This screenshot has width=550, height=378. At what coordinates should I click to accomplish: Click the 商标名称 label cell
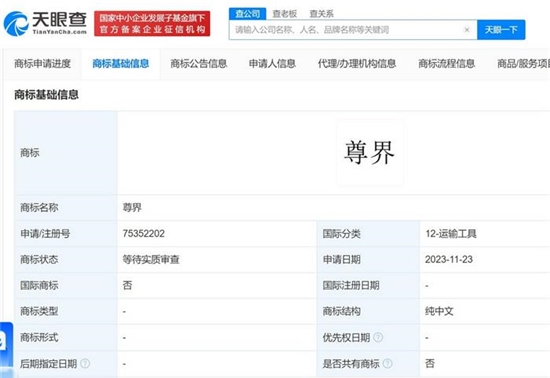point(66,208)
